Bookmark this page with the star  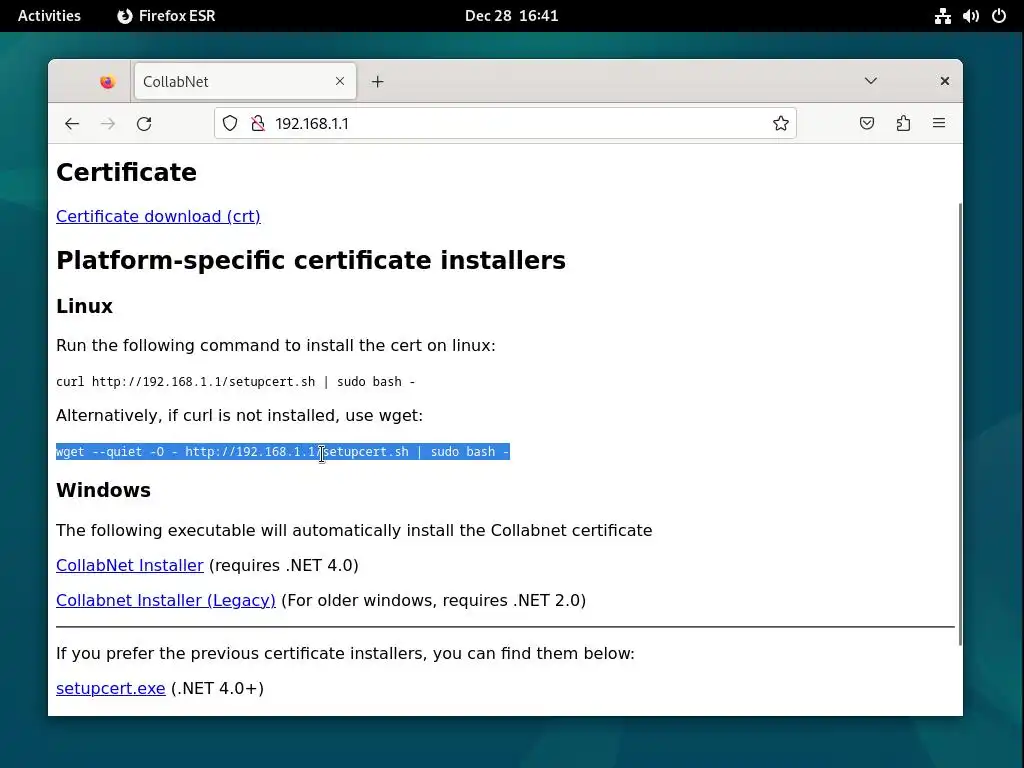pos(780,123)
